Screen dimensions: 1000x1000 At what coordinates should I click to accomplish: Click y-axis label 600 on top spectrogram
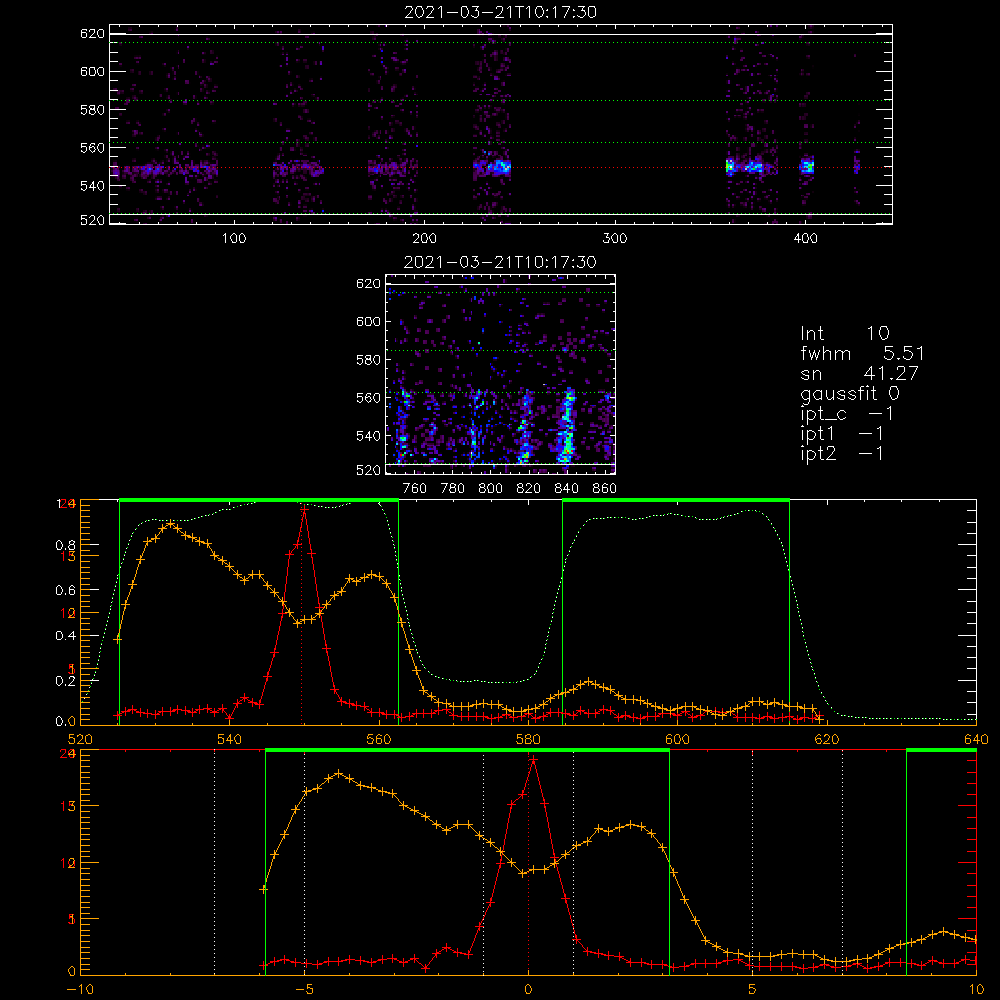(x=92, y=71)
